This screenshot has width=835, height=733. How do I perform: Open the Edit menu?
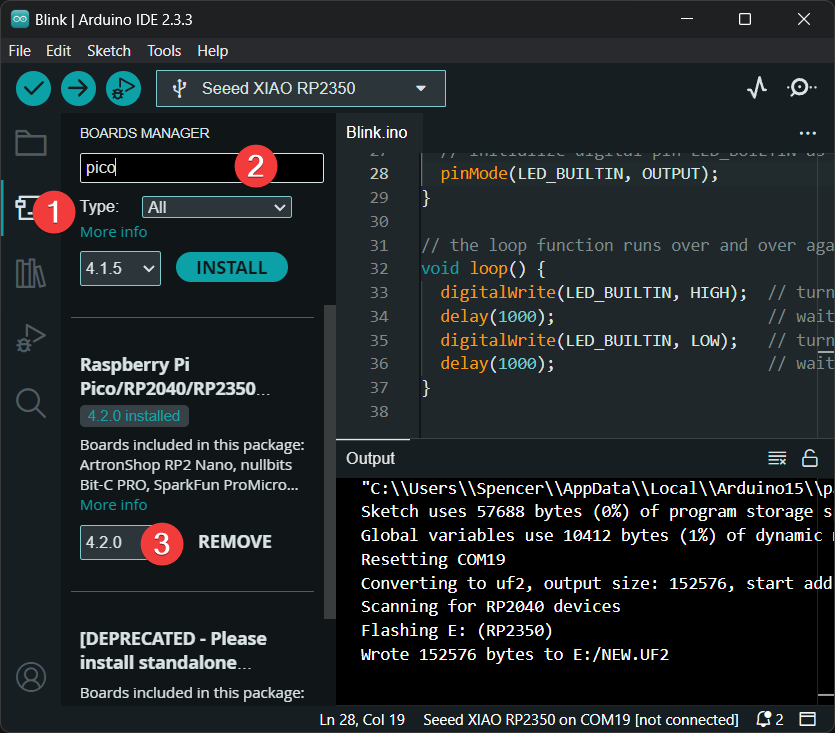coord(59,51)
